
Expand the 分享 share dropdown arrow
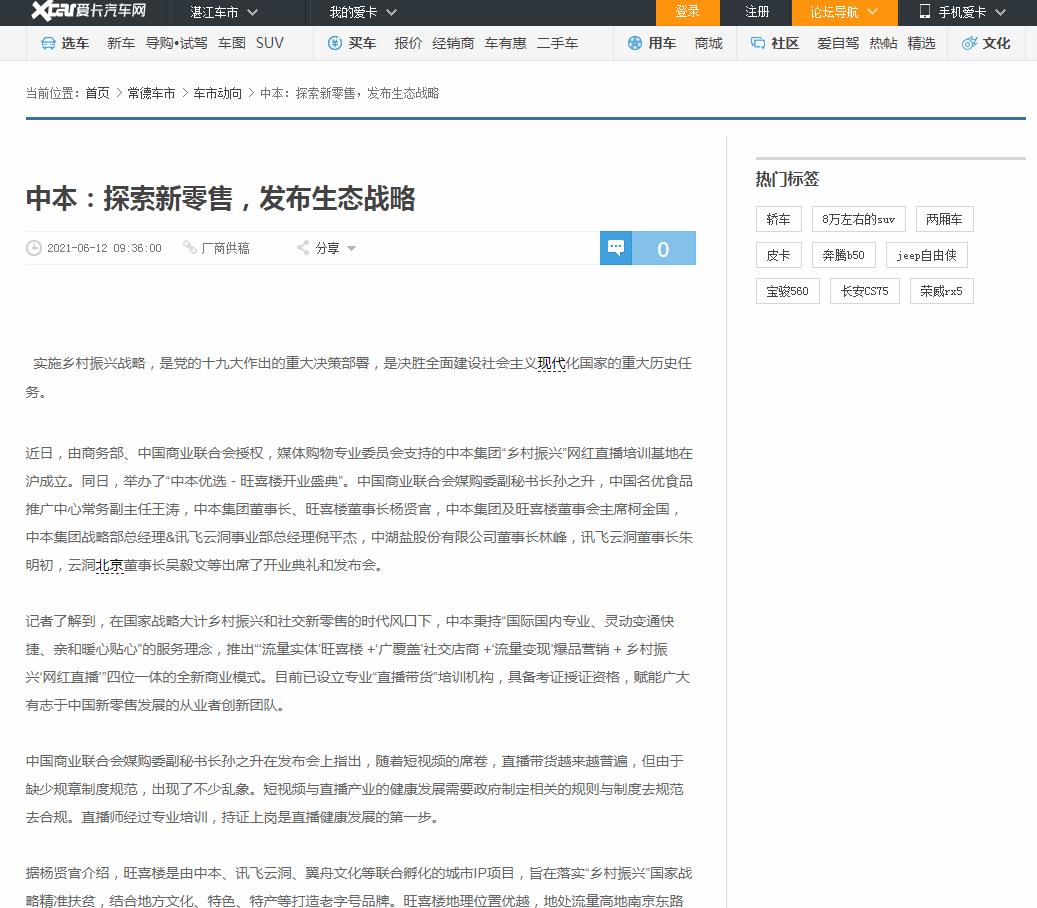click(x=351, y=249)
